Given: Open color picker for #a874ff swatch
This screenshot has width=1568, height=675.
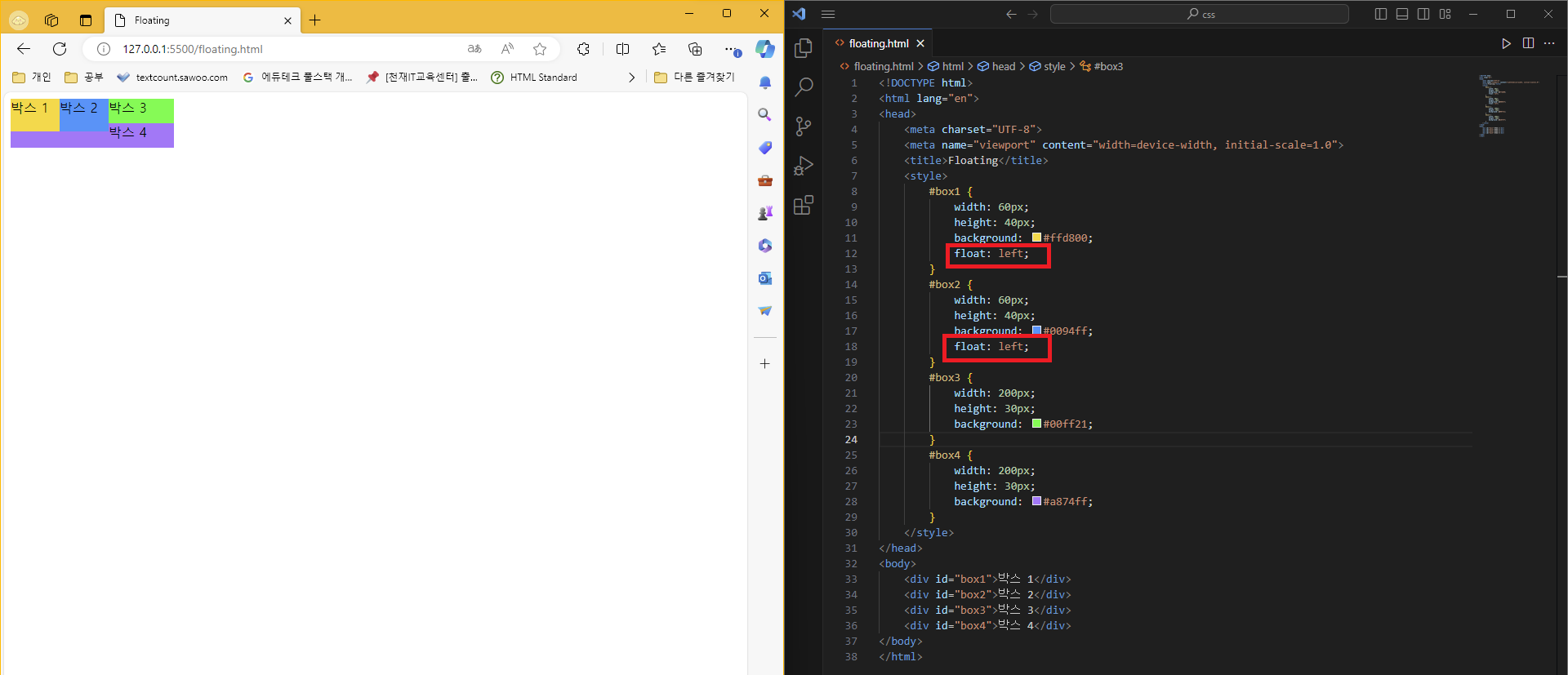Looking at the screenshot, I should tap(1036, 501).
